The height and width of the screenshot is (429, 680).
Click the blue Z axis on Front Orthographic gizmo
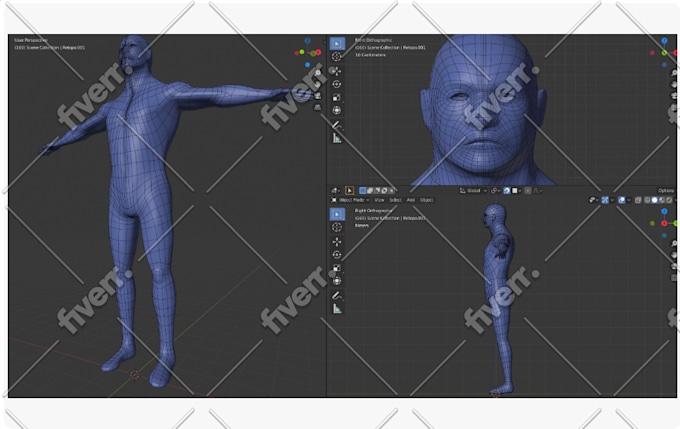664,41
